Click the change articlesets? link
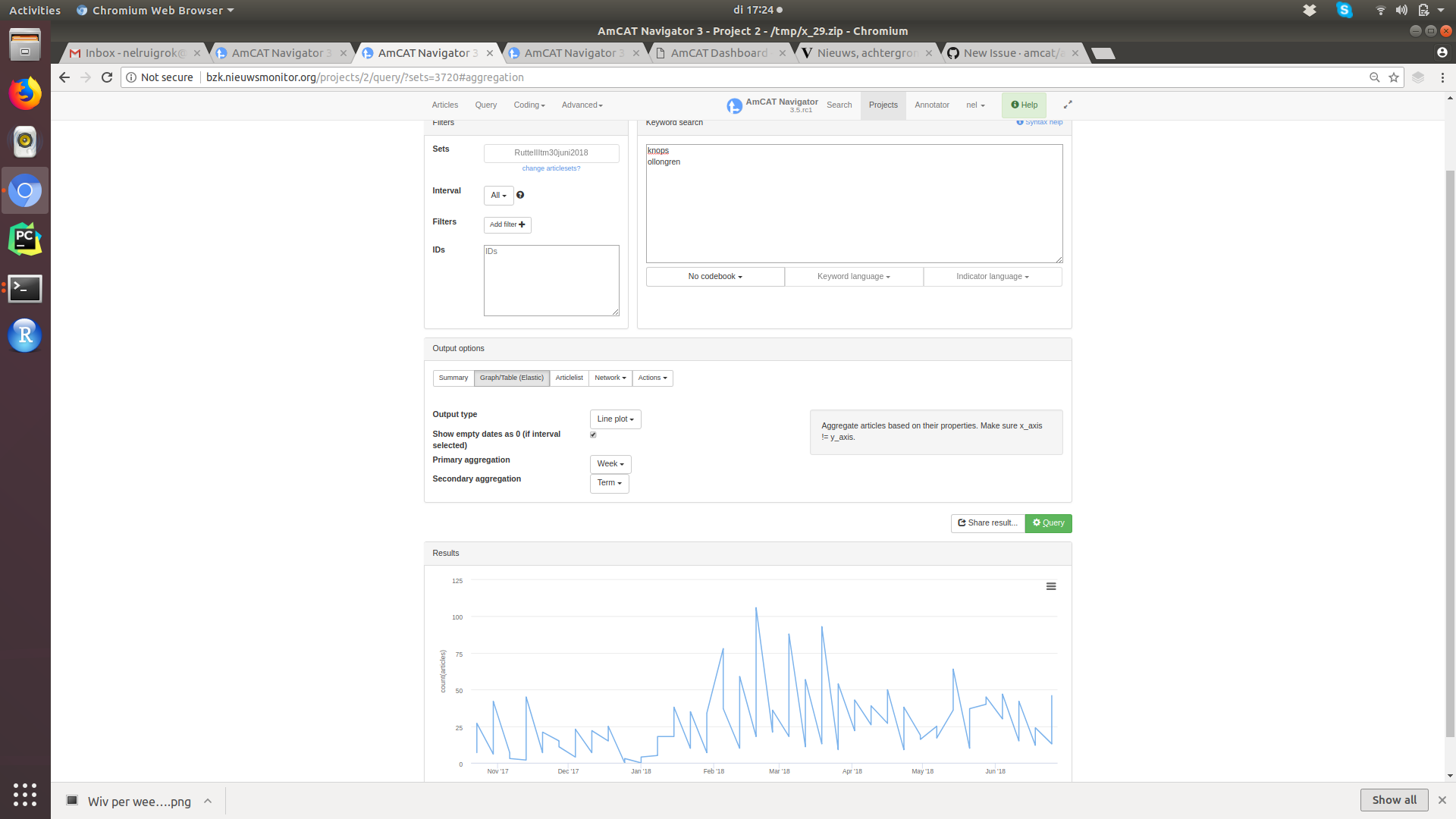 551,168
